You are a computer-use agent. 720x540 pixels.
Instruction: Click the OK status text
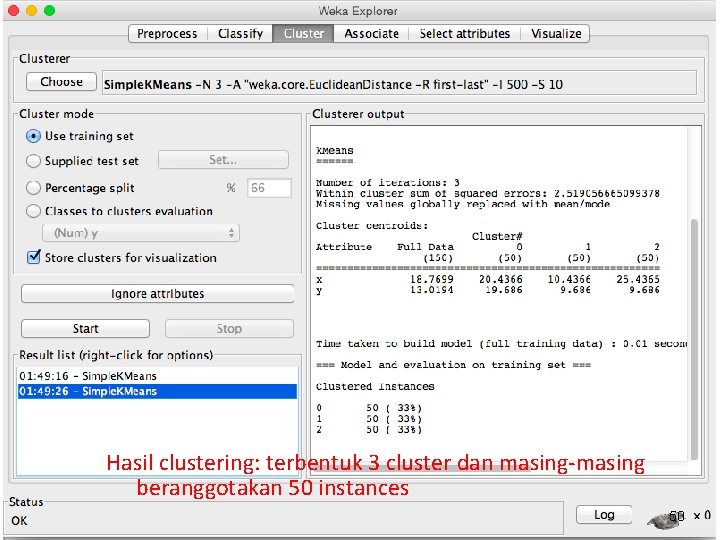point(19,521)
